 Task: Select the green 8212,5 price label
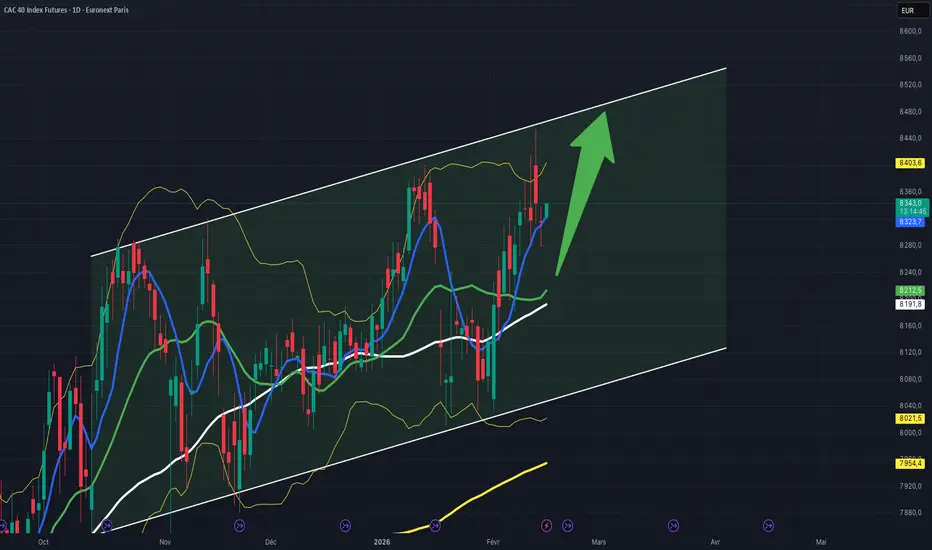pos(910,291)
